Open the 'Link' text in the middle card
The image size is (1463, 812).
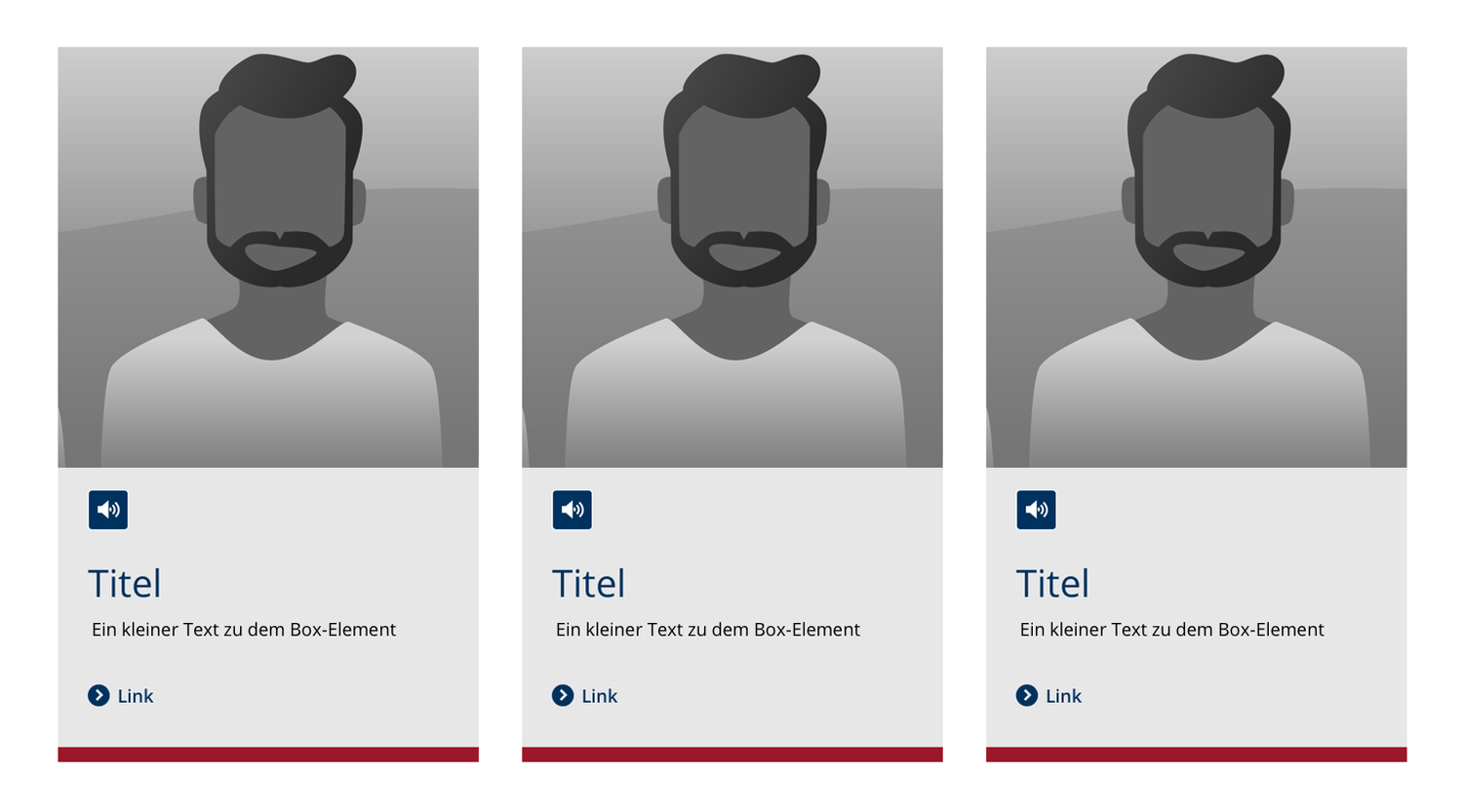600,696
